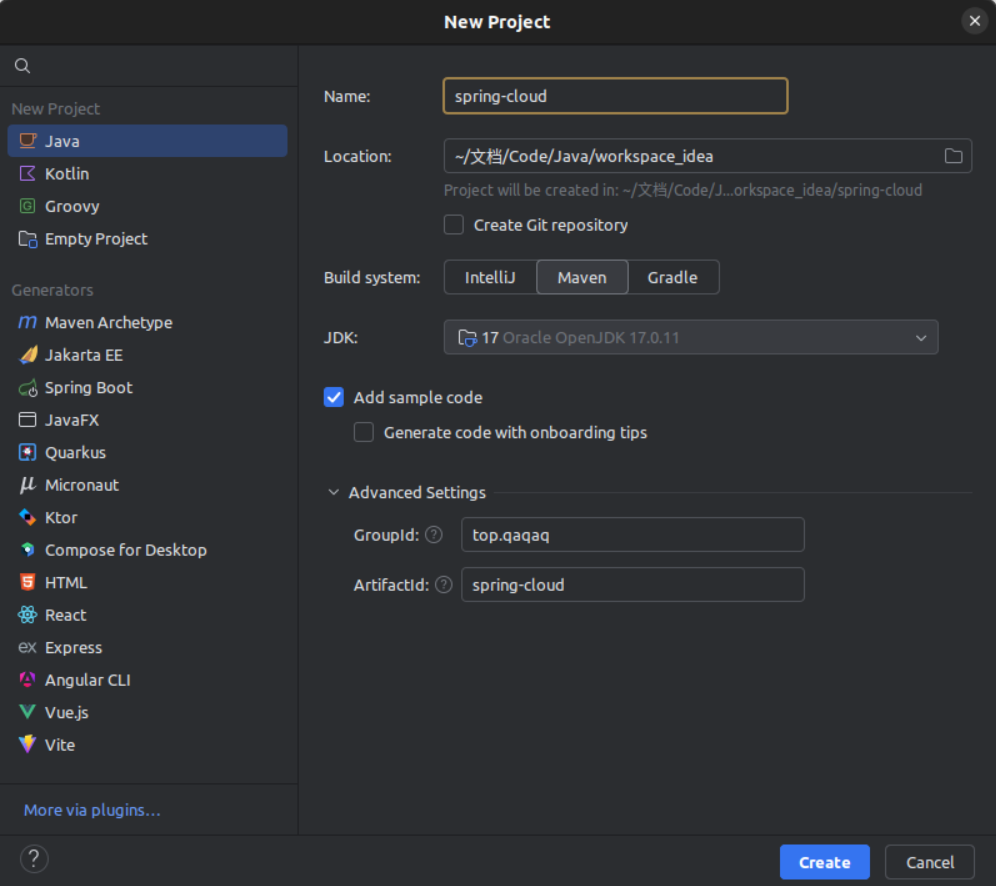
Task: Choose HTML generator
Action: [147, 582]
